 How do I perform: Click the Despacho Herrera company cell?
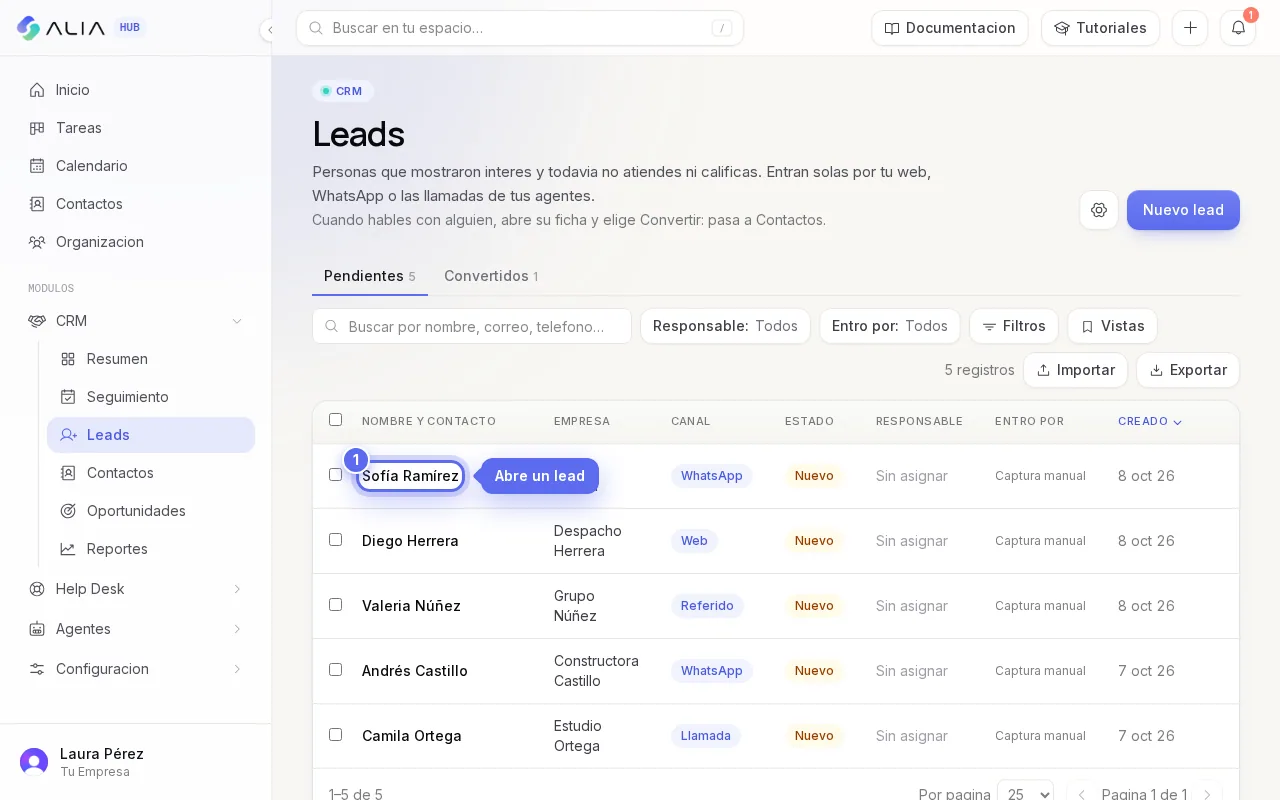pyautogui.click(x=588, y=541)
